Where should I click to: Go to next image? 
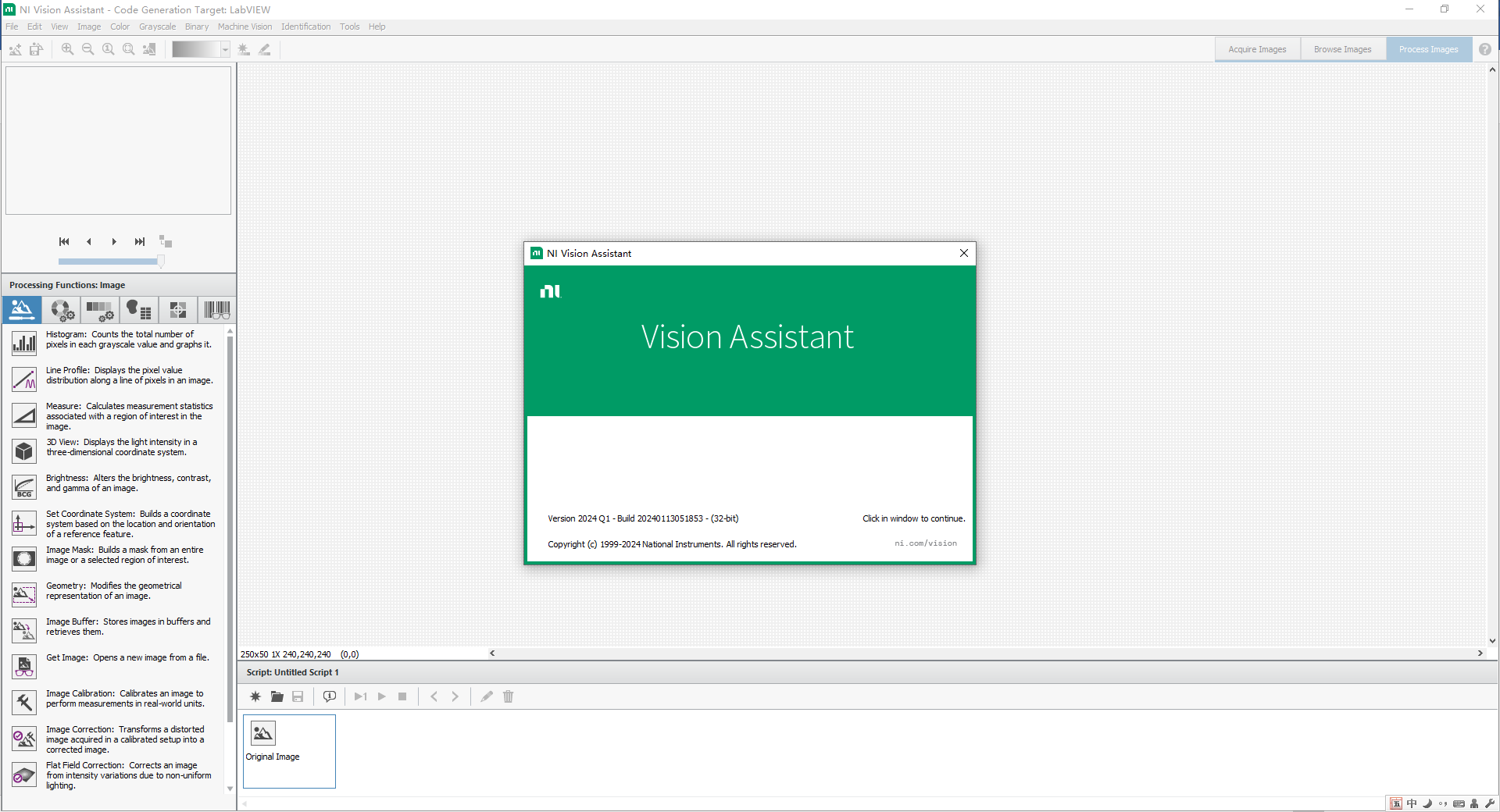coord(114,241)
